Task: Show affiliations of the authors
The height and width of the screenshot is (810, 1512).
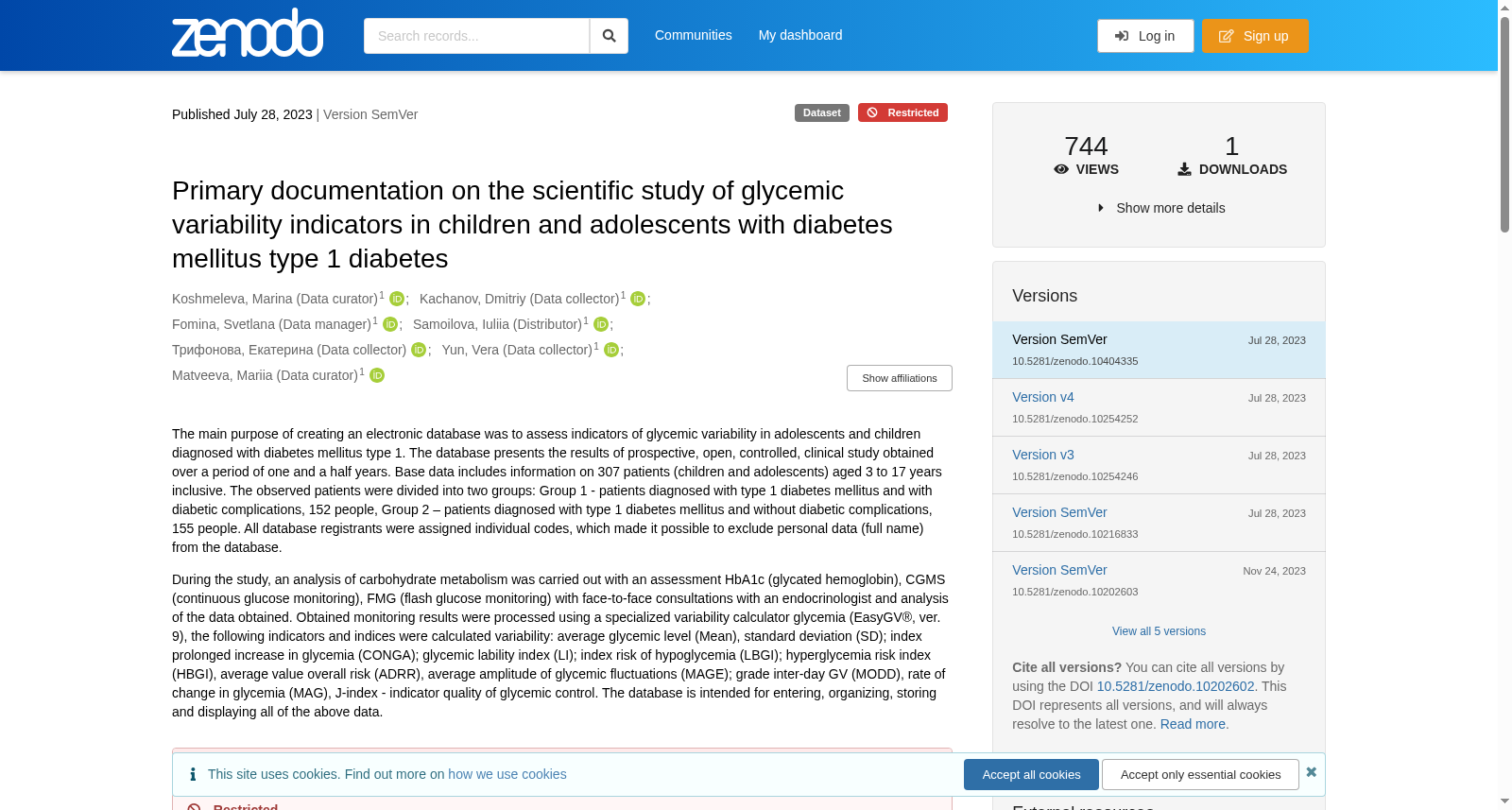Action: pos(900,378)
